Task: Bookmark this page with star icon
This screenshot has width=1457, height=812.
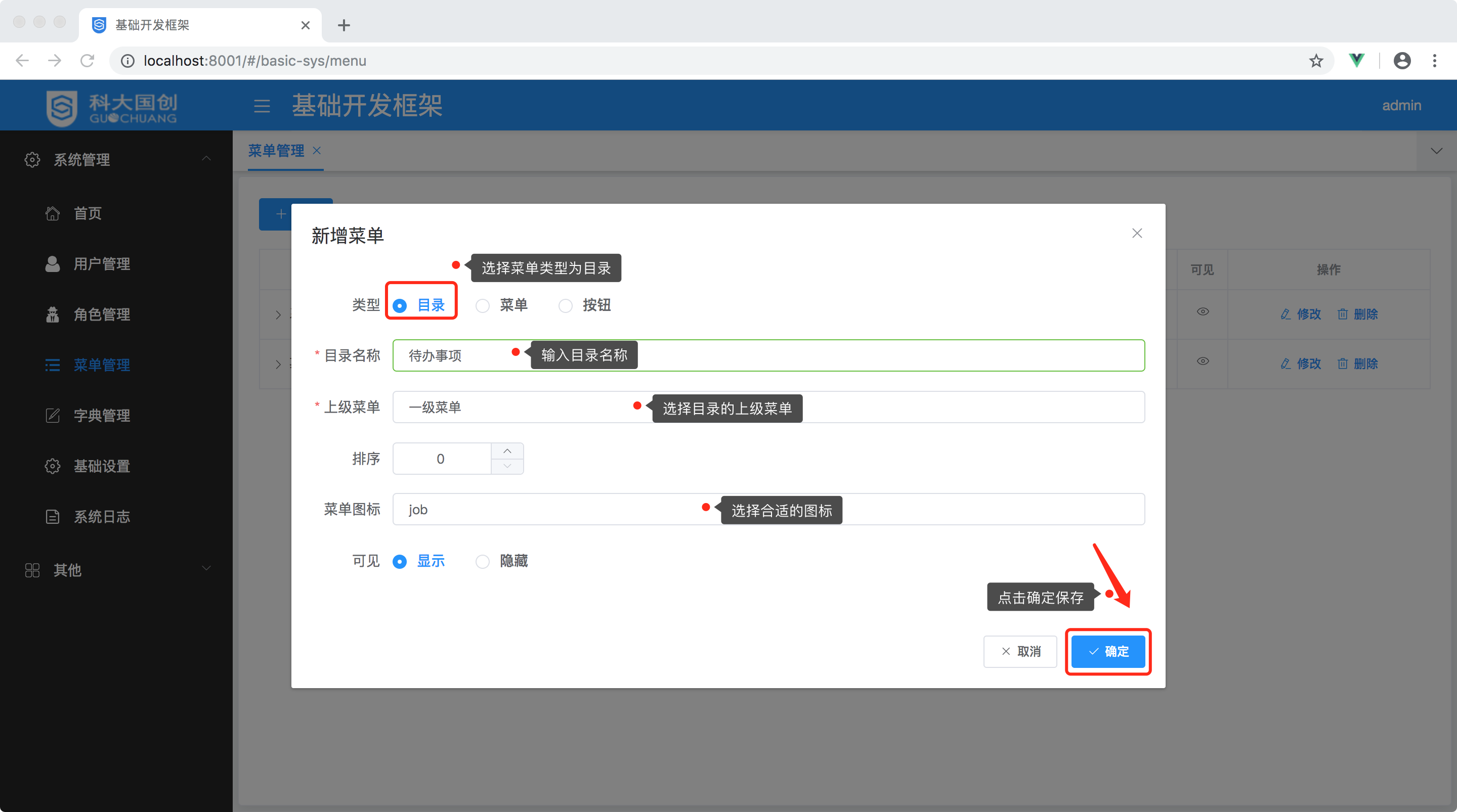Action: pos(1315,61)
